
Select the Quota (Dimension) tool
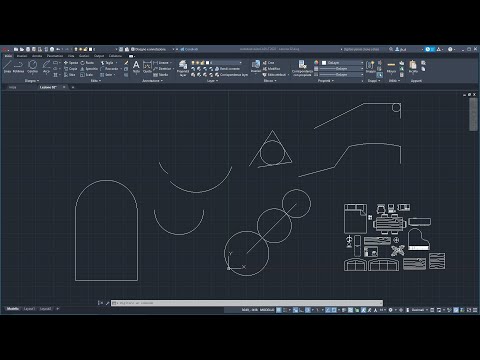pyautogui.click(x=147, y=67)
